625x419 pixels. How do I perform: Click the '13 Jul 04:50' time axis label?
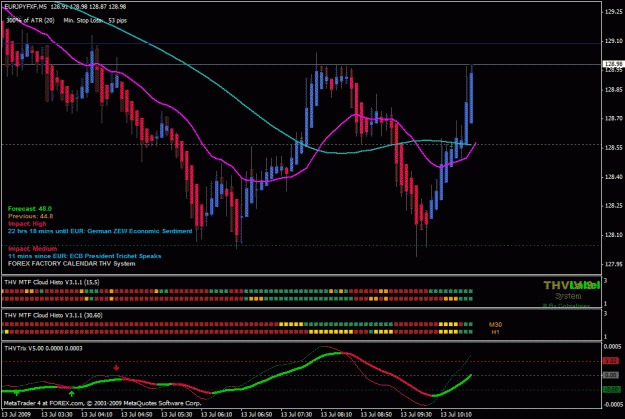click(137, 415)
